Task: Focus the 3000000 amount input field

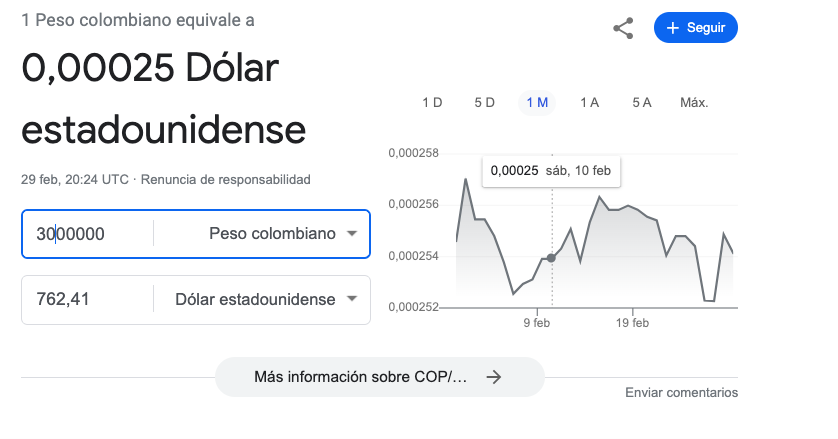Action: point(88,234)
